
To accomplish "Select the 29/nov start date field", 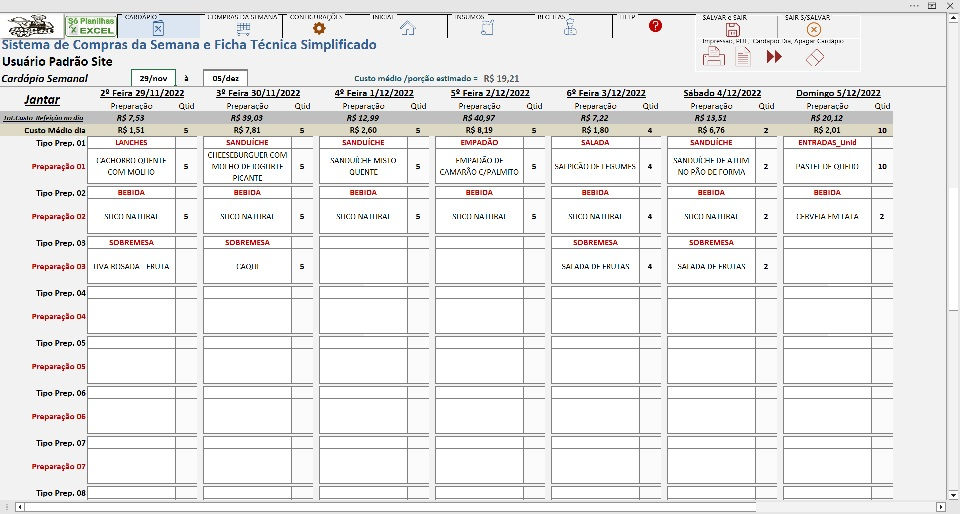I will (153, 78).
